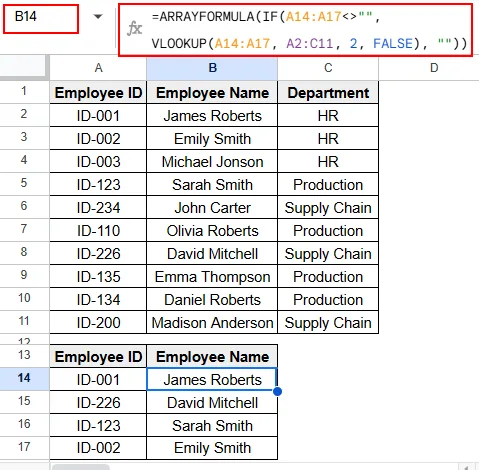This screenshot has height=470, width=479.
Task: Select cell ID-226 in row 15
Action: coord(98,402)
